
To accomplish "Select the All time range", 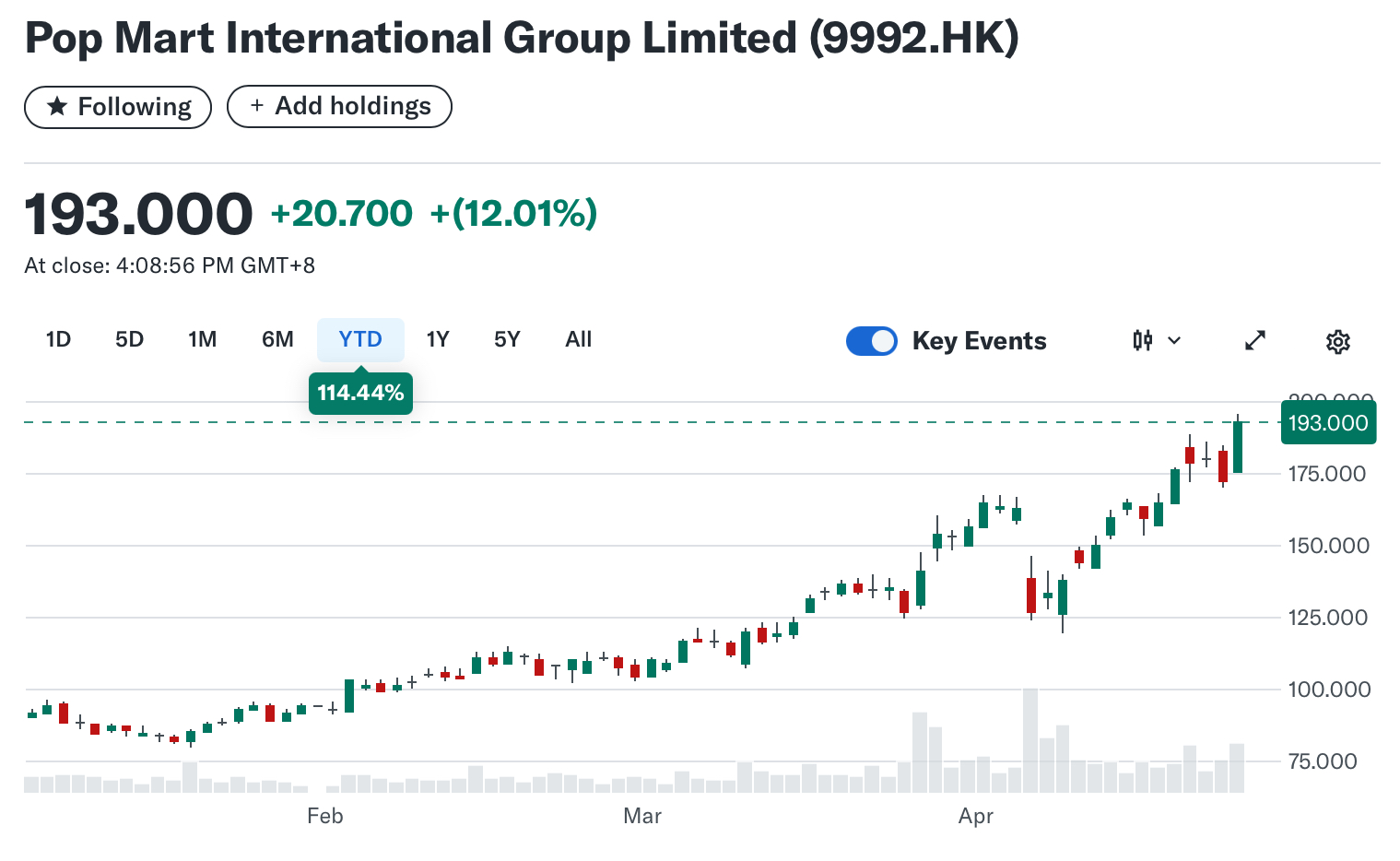I will [578, 340].
